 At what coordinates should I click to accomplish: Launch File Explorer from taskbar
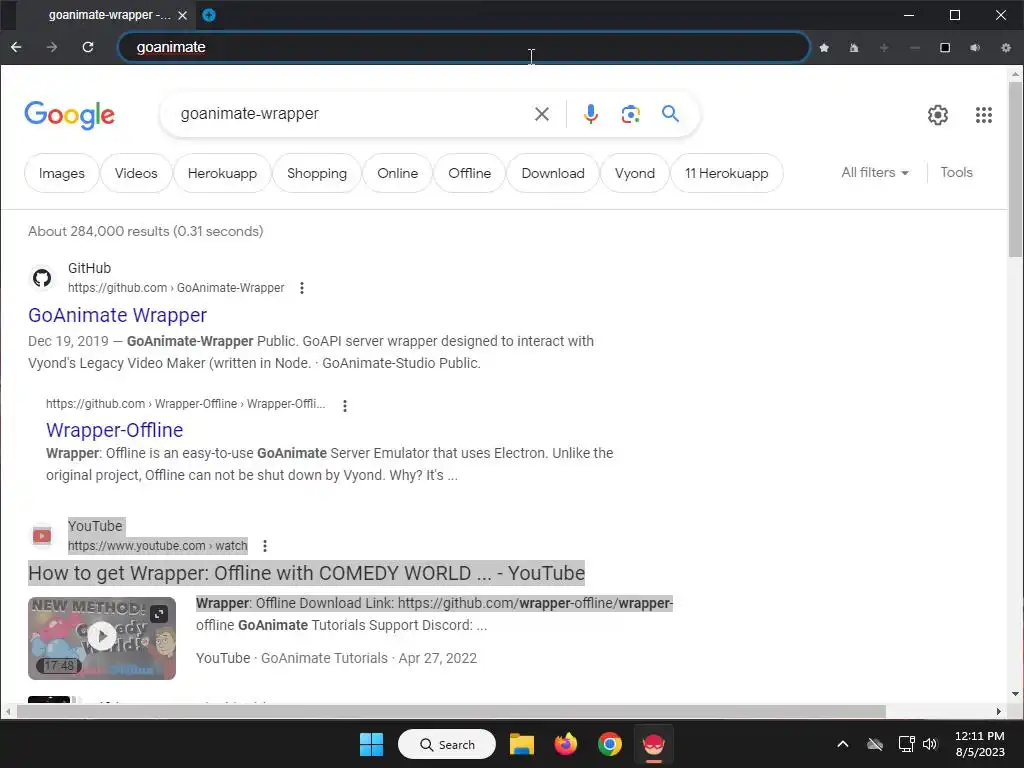[522, 744]
